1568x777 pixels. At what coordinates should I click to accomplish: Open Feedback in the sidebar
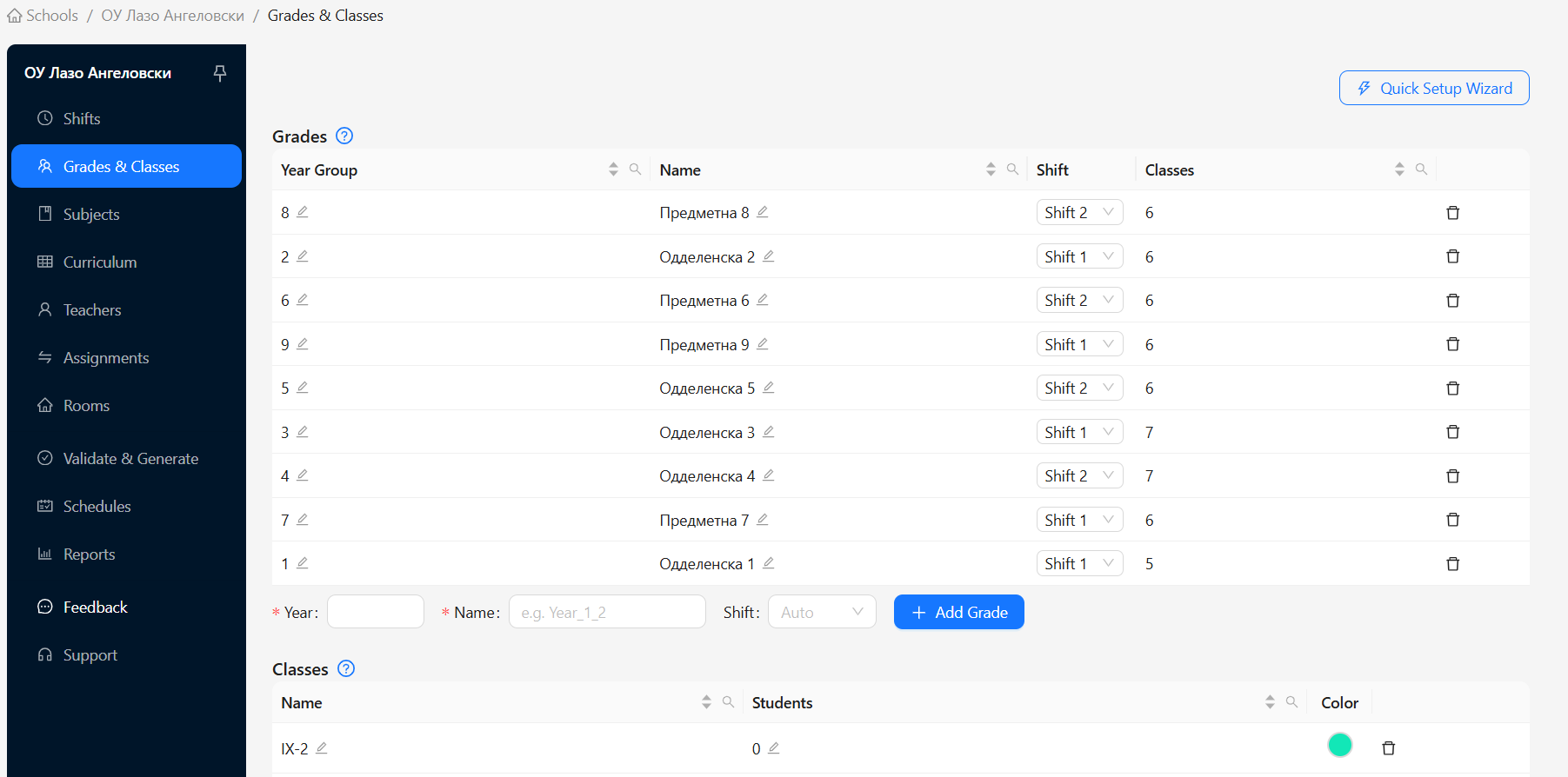coord(126,607)
